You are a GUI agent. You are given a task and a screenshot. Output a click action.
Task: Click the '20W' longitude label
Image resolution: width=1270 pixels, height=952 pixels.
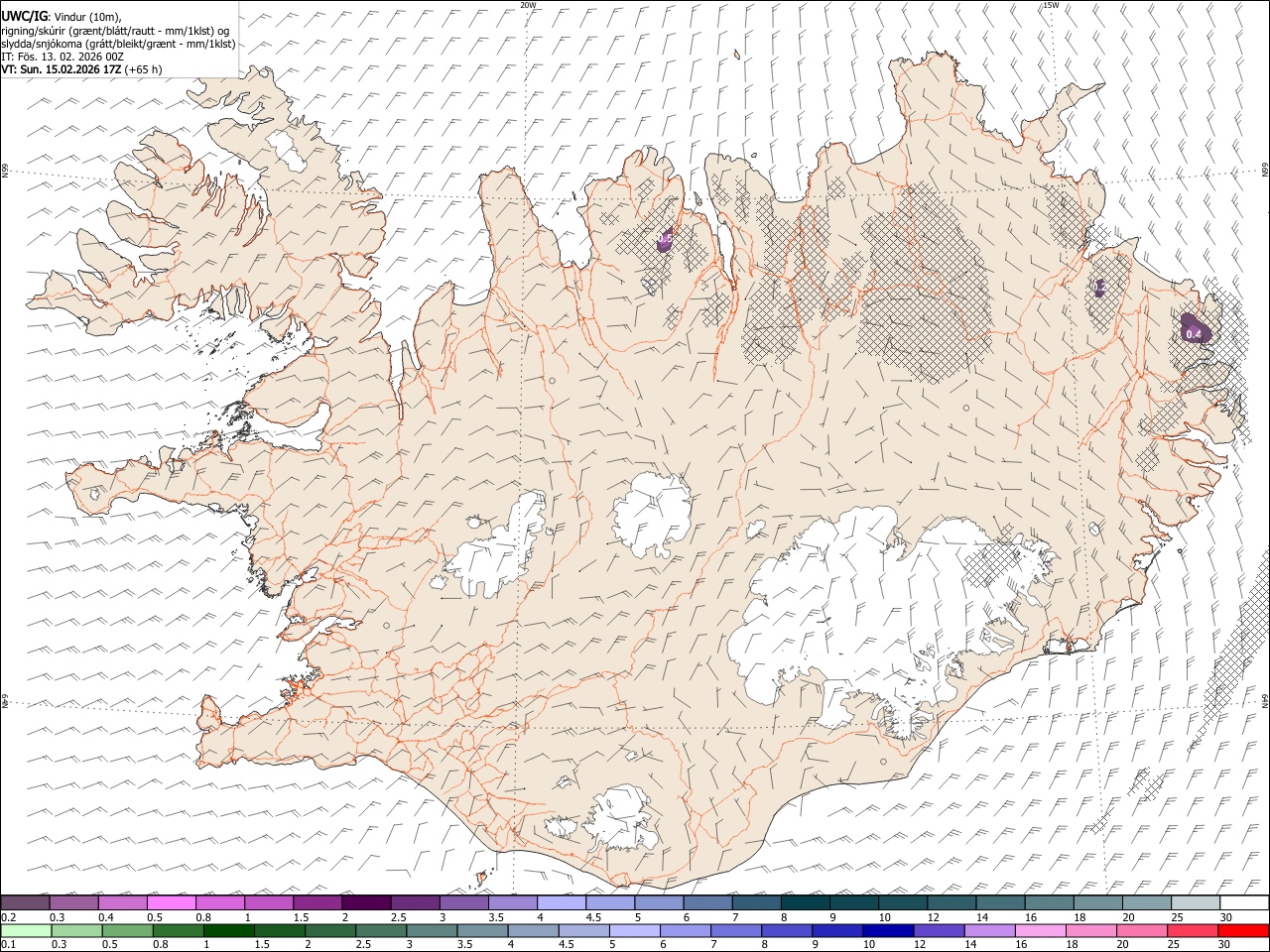point(528,5)
